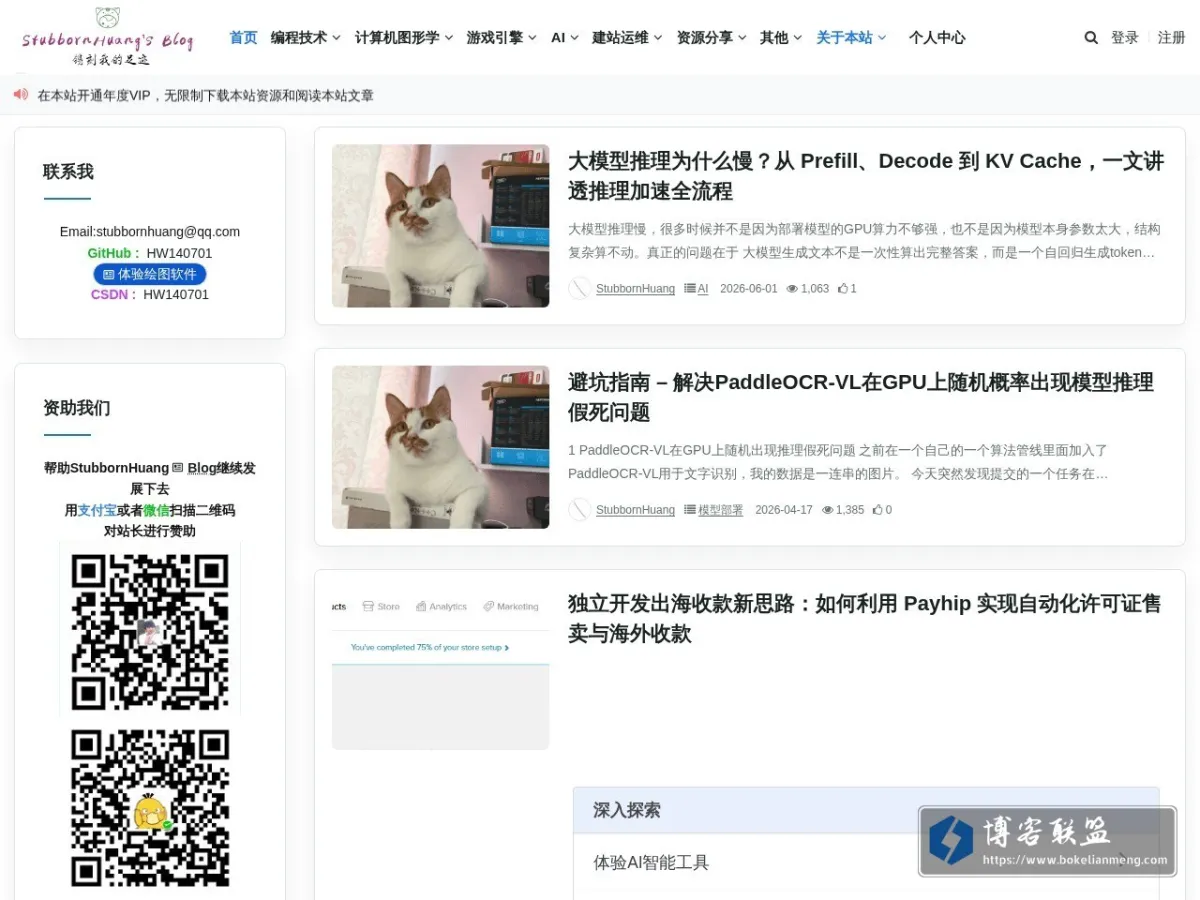The width and height of the screenshot is (1200, 900).
Task: Click category list icon beside AI tag
Action: coord(690,289)
